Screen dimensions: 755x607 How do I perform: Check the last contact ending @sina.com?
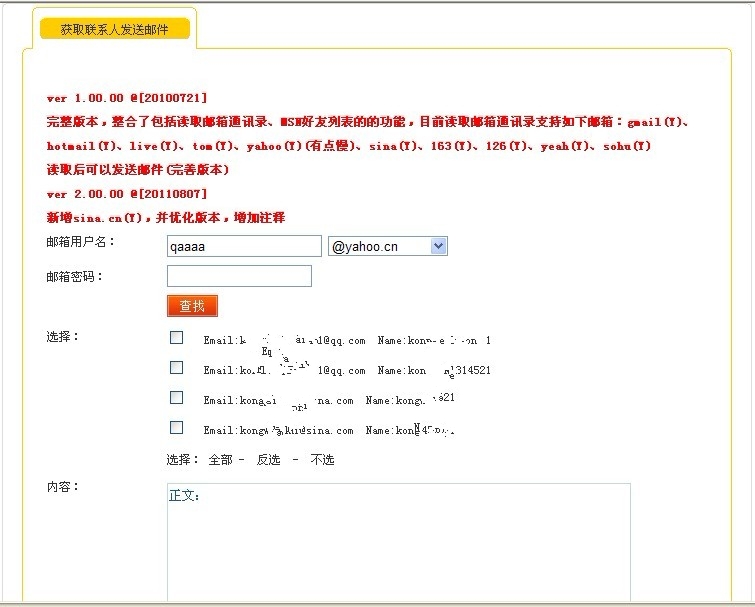(x=176, y=427)
